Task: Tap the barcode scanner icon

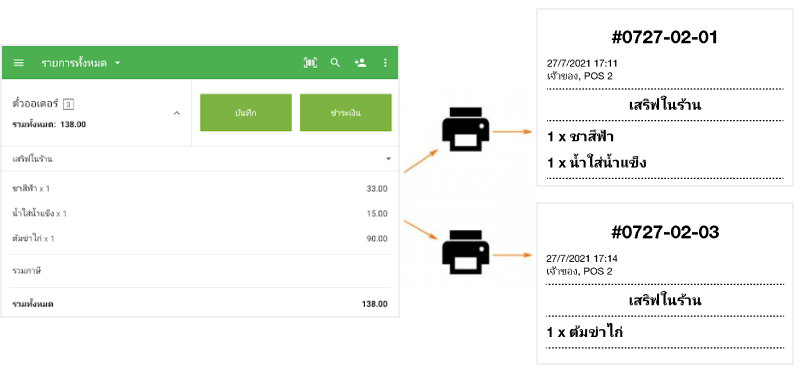Action: [310, 63]
